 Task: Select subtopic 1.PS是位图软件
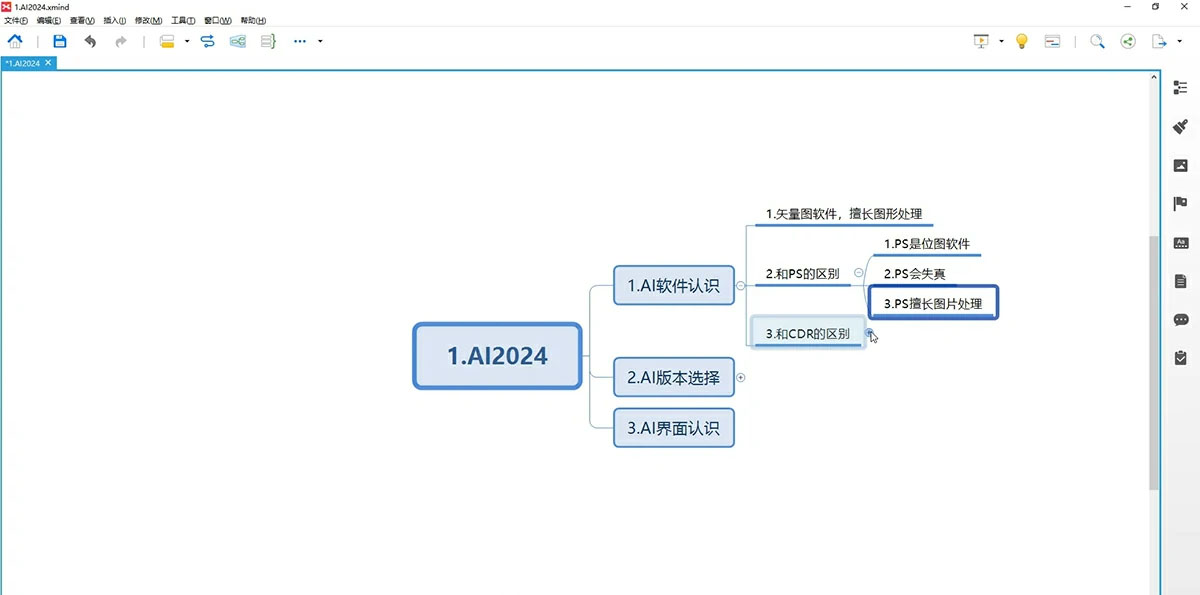coord(927,243)
